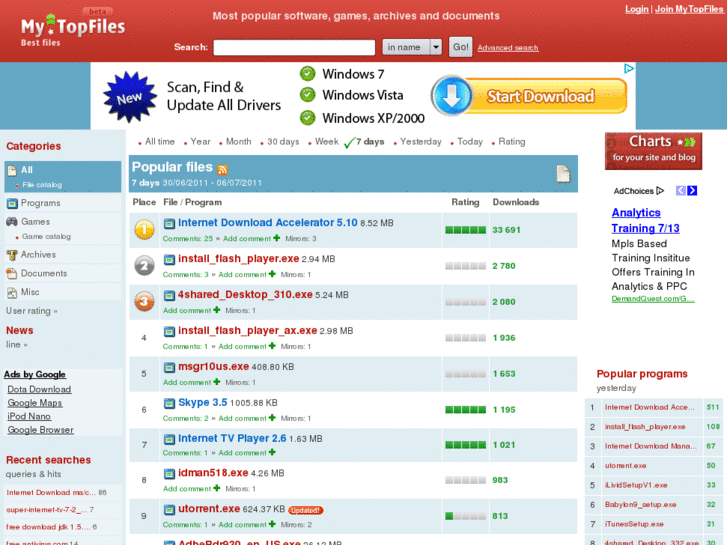
Task: Click the gold number 1 place medal
Action: (x=144, y=230)
